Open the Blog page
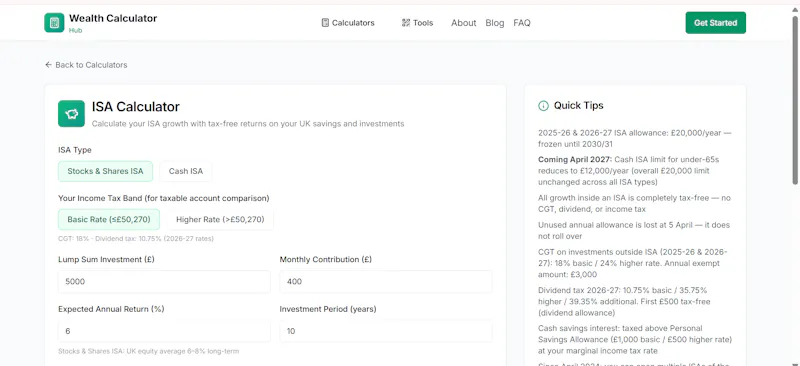This screenshot has width=800, height=366. point(494,23)
